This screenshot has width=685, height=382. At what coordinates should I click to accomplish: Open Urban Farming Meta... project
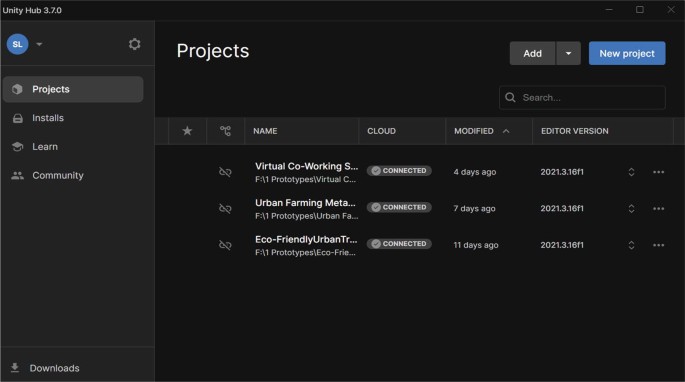click(305, 203)
